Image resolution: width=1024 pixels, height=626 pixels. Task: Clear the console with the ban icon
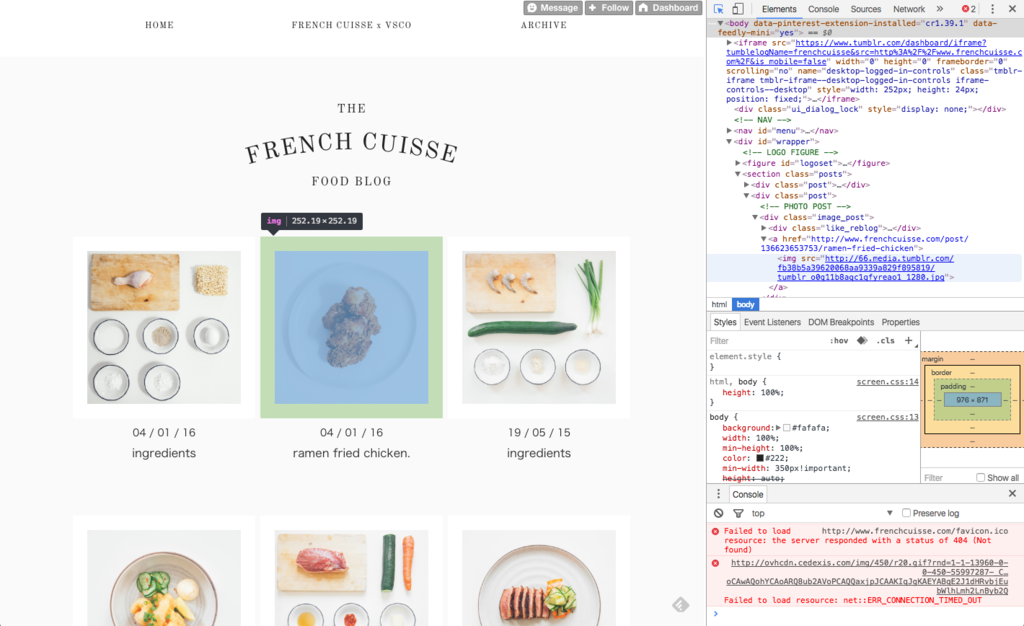point(718,513)
